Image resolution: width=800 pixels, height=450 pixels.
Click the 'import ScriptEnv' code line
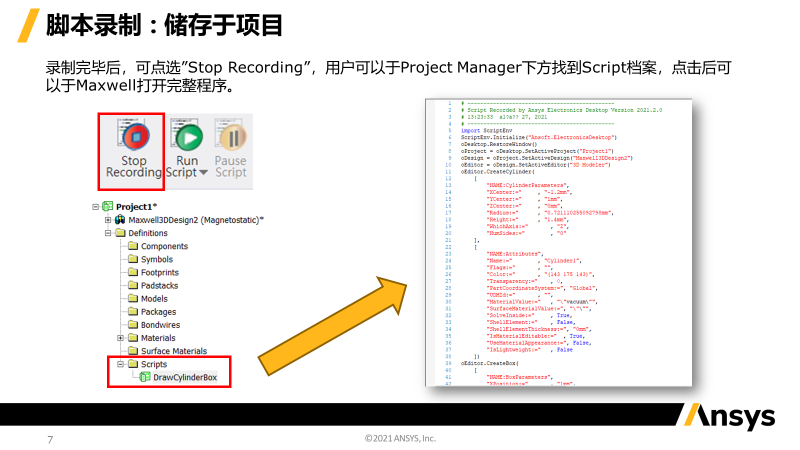pyautogui.click(x=486, y=131)
